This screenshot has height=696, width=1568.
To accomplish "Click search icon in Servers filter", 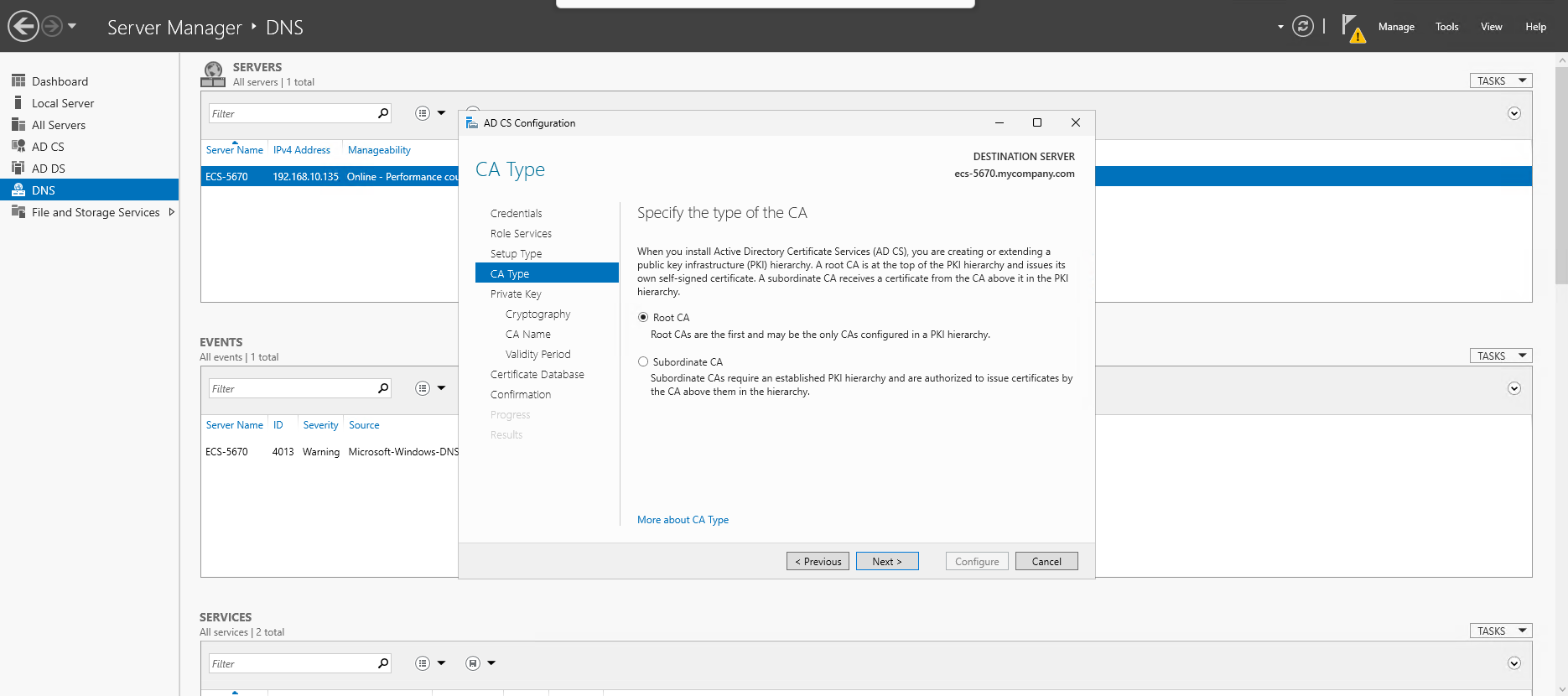I will 383,113.
